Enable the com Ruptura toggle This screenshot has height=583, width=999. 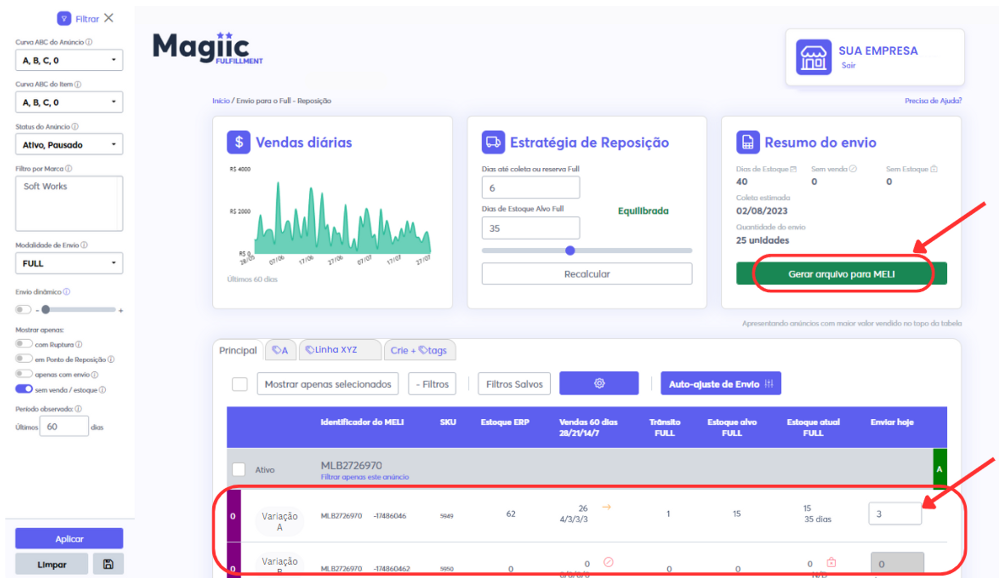click(24, 344)
